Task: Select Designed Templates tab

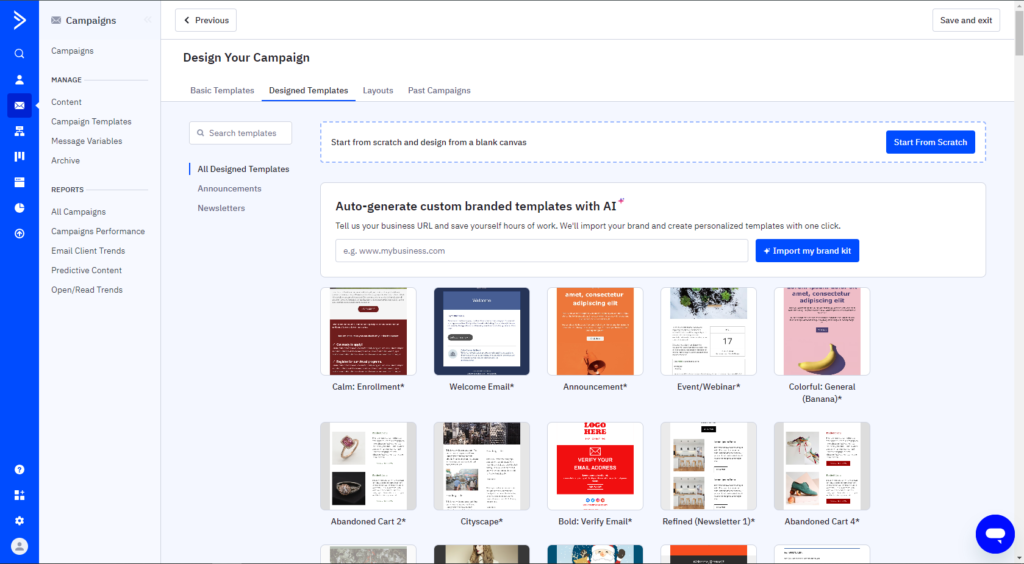Action: point(308,91)
